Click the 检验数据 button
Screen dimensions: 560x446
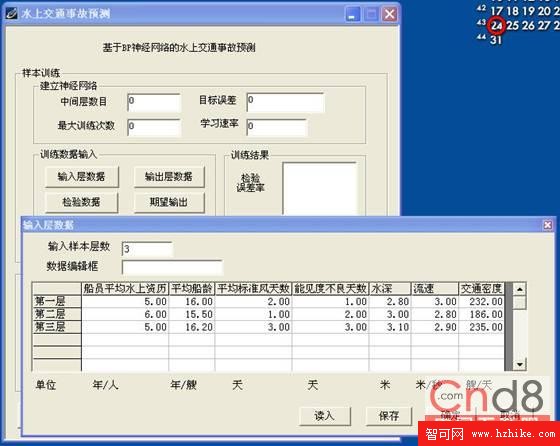82,202
